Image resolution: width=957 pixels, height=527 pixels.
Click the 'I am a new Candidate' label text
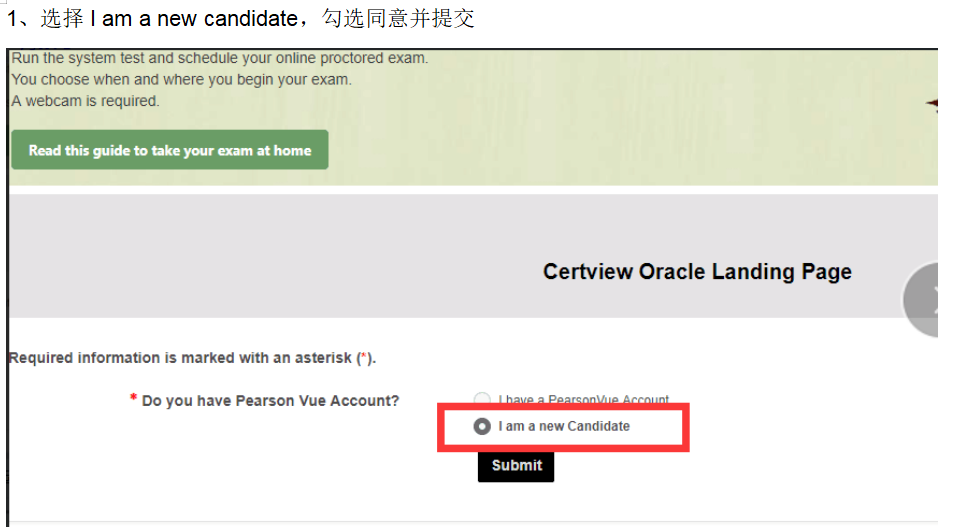[x=564, y=426]
